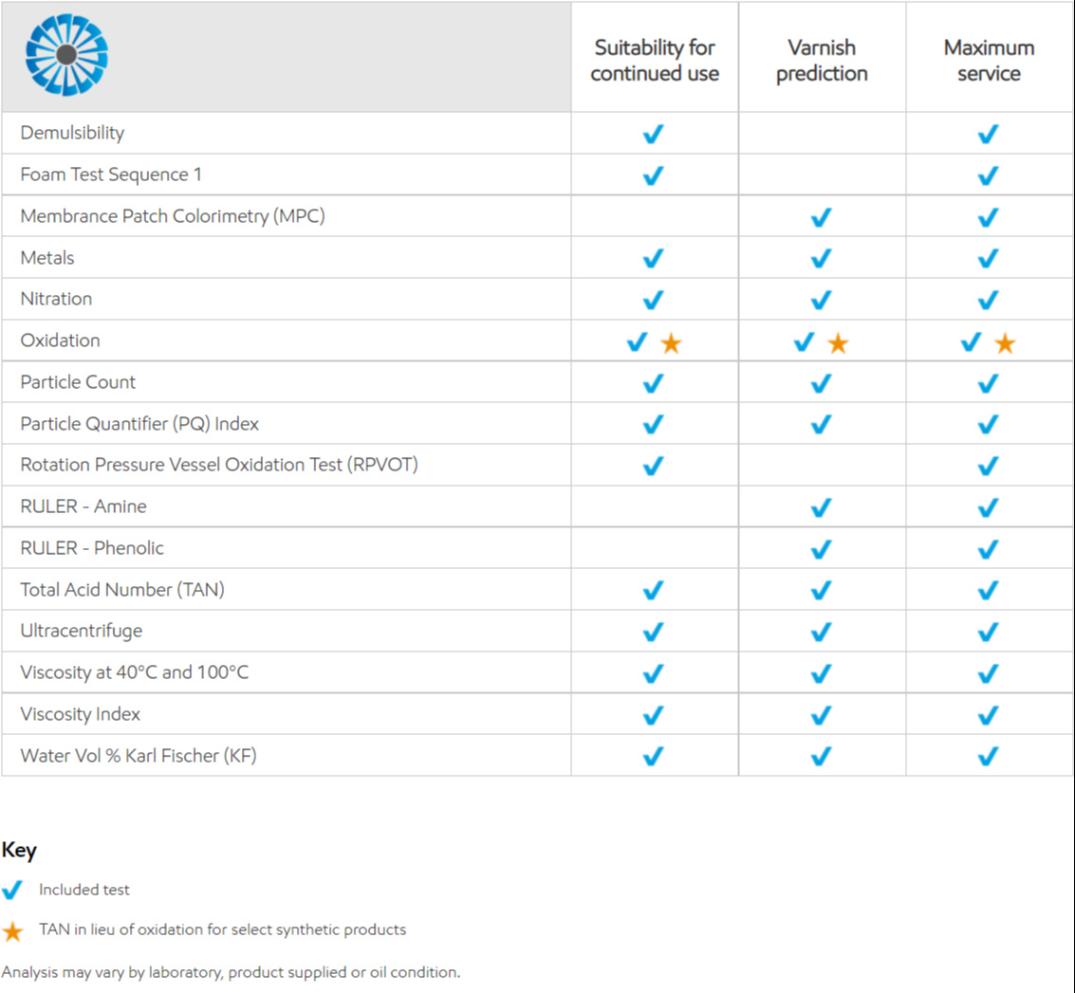Click the orange star in Oxidation Maximum service cell
Image resolution: width=1075 pixels, height=993 pixels.
1005,343
